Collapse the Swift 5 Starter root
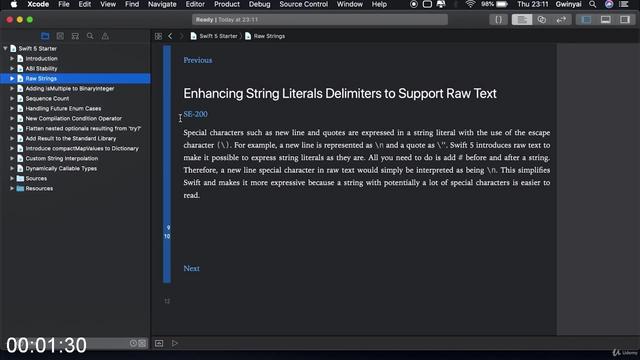The height and width of the screenshot is (360, 640). (5, 49)
